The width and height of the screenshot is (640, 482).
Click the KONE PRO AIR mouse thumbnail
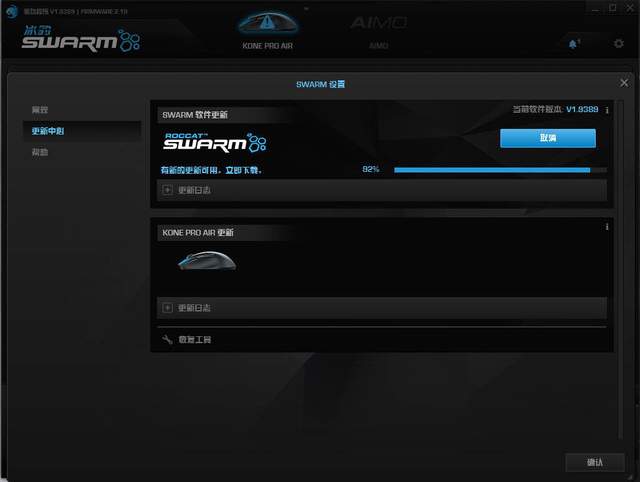207,261
